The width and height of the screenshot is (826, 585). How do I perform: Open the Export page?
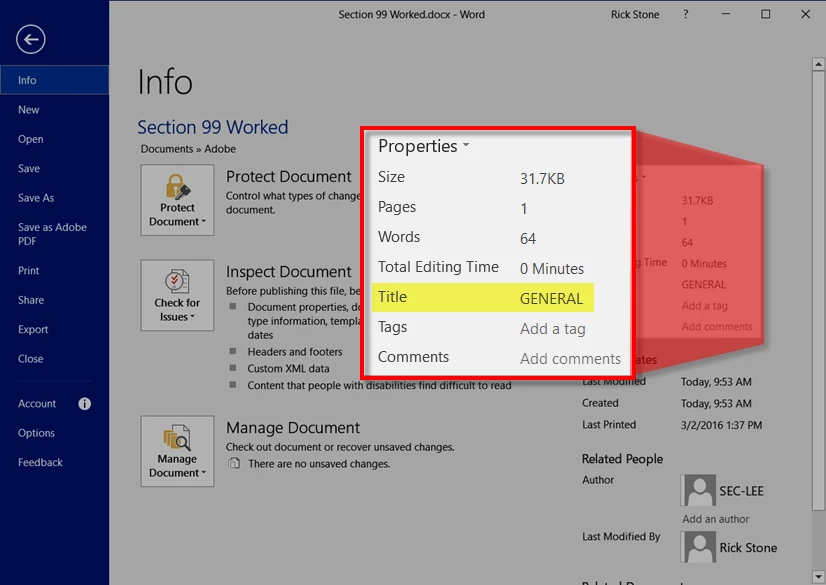54,330
